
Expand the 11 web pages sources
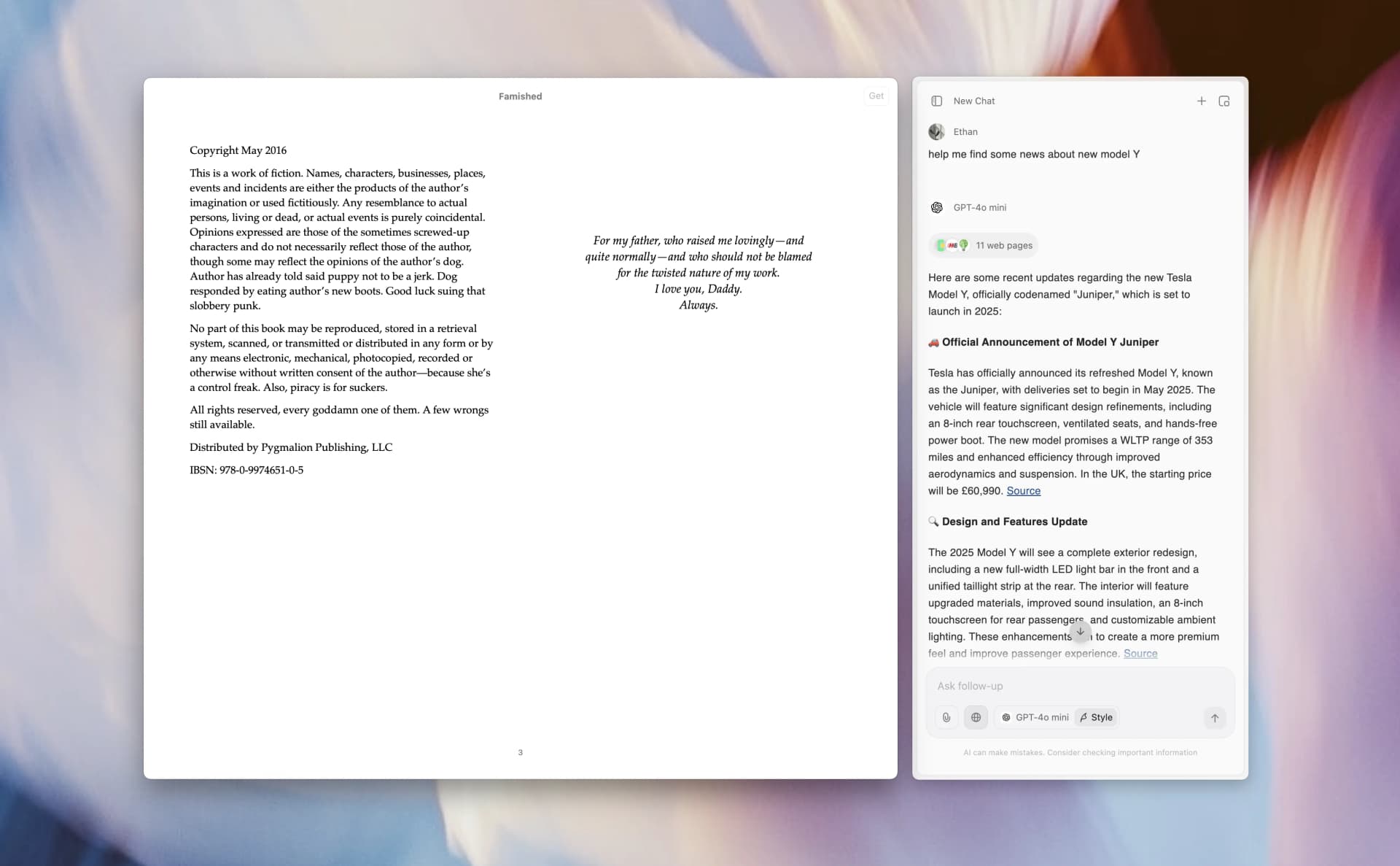984,245
